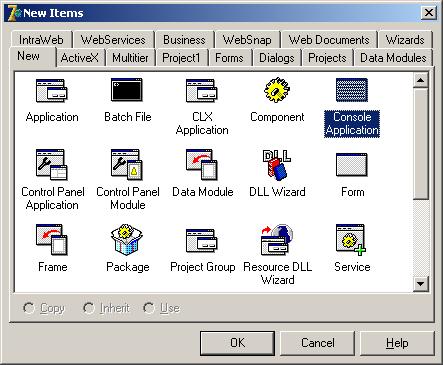
Task: Click the "Console Application" label
Action: 352,124
